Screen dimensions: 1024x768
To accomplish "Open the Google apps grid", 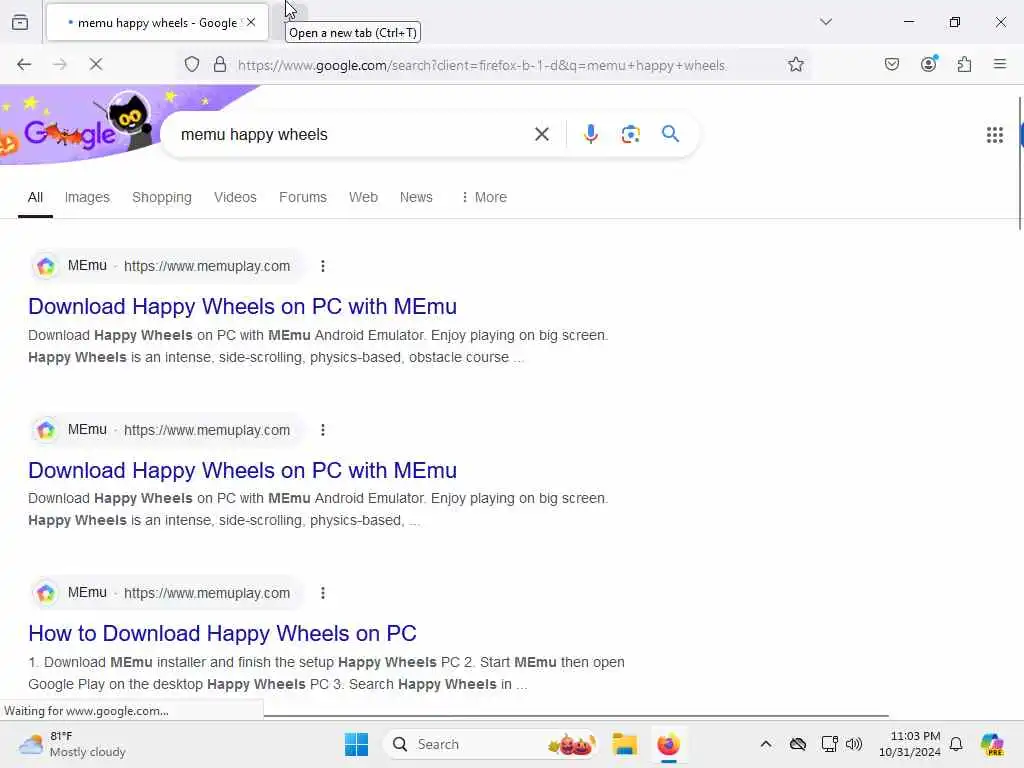I will [995, 135].
